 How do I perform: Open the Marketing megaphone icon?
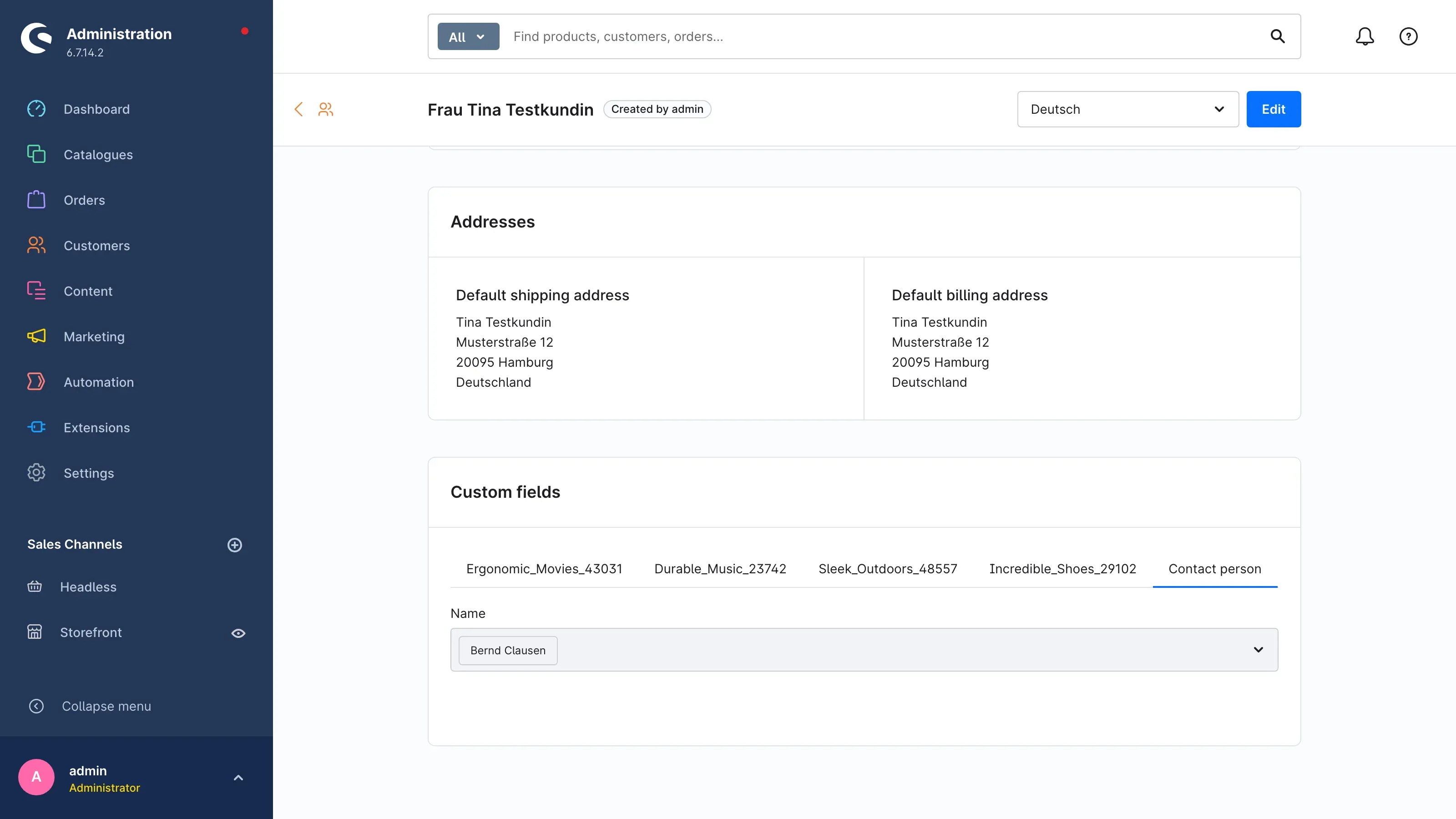(x=36, y=336)
